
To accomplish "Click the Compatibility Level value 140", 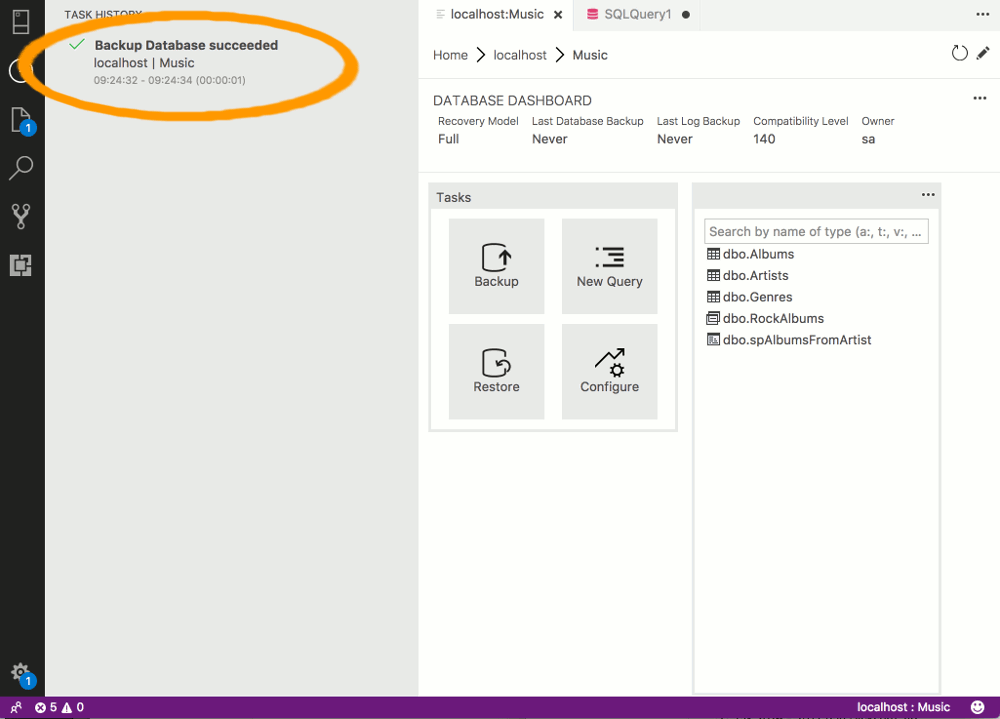I will (764, 139).
